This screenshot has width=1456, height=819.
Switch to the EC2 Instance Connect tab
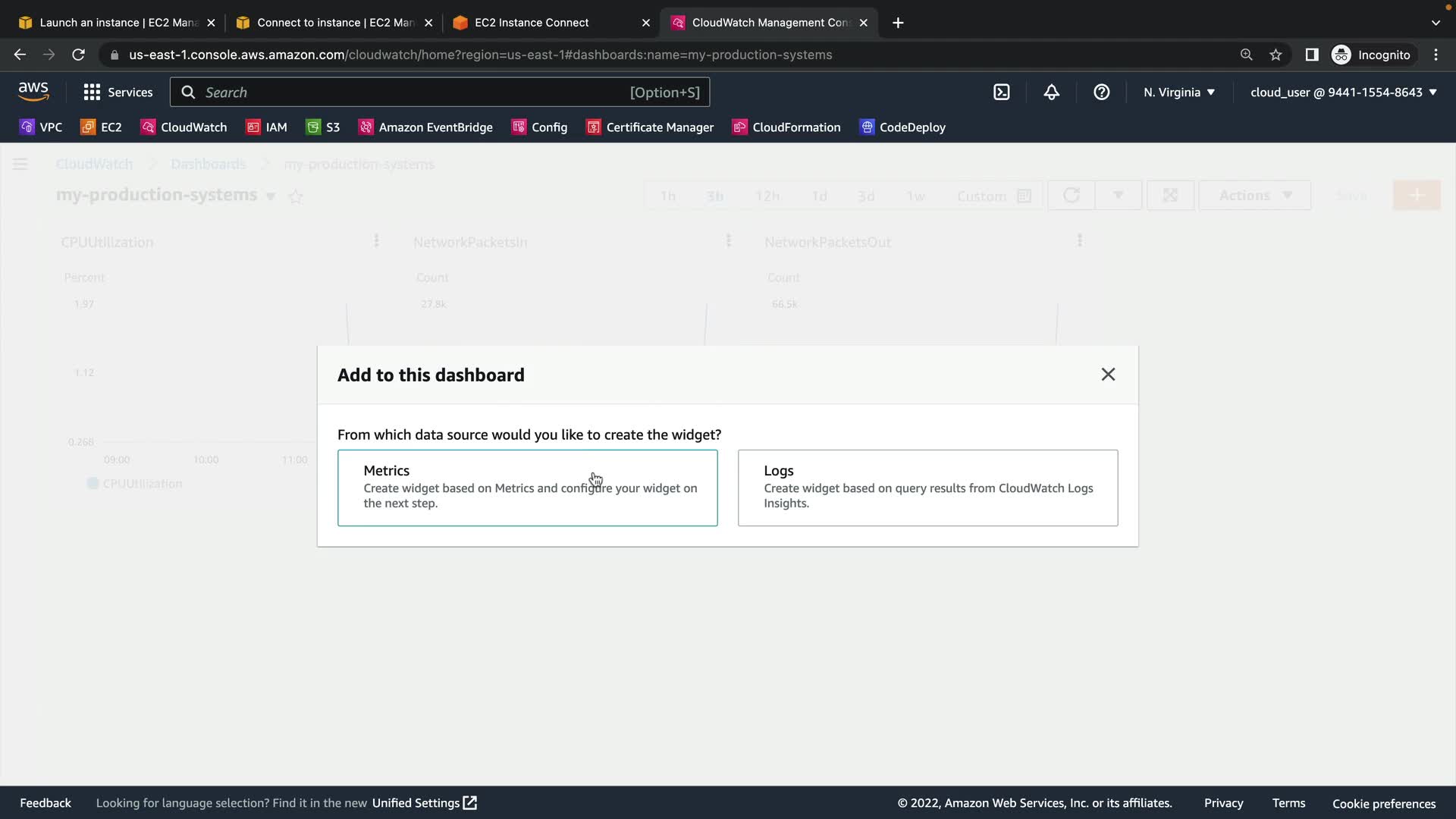coord(531,23)
